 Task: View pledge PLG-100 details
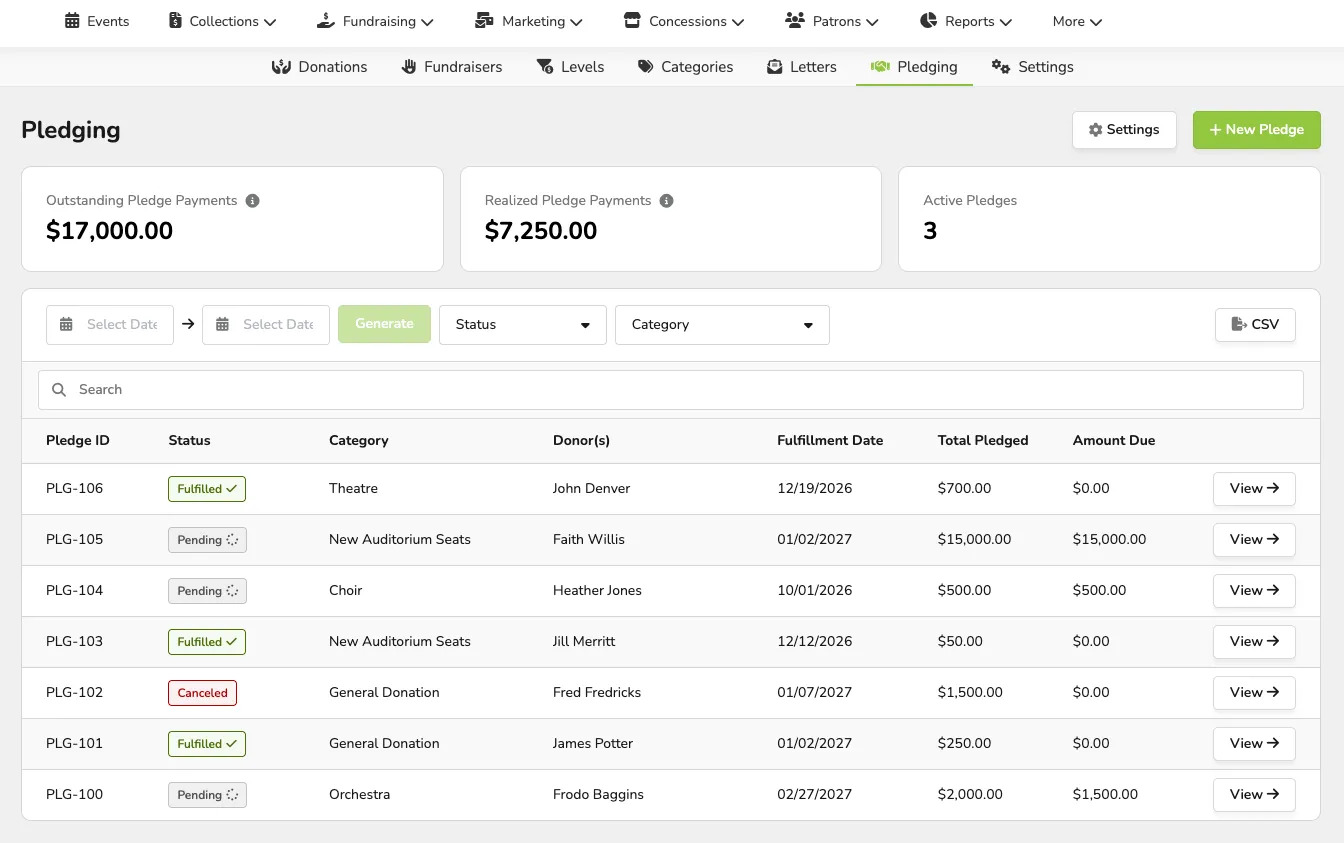point(1254,795)
